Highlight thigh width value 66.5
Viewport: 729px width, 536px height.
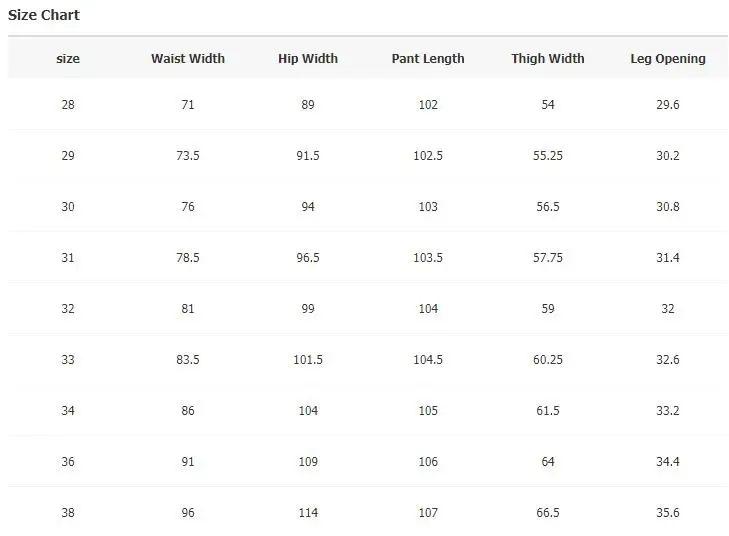[548, 513]
